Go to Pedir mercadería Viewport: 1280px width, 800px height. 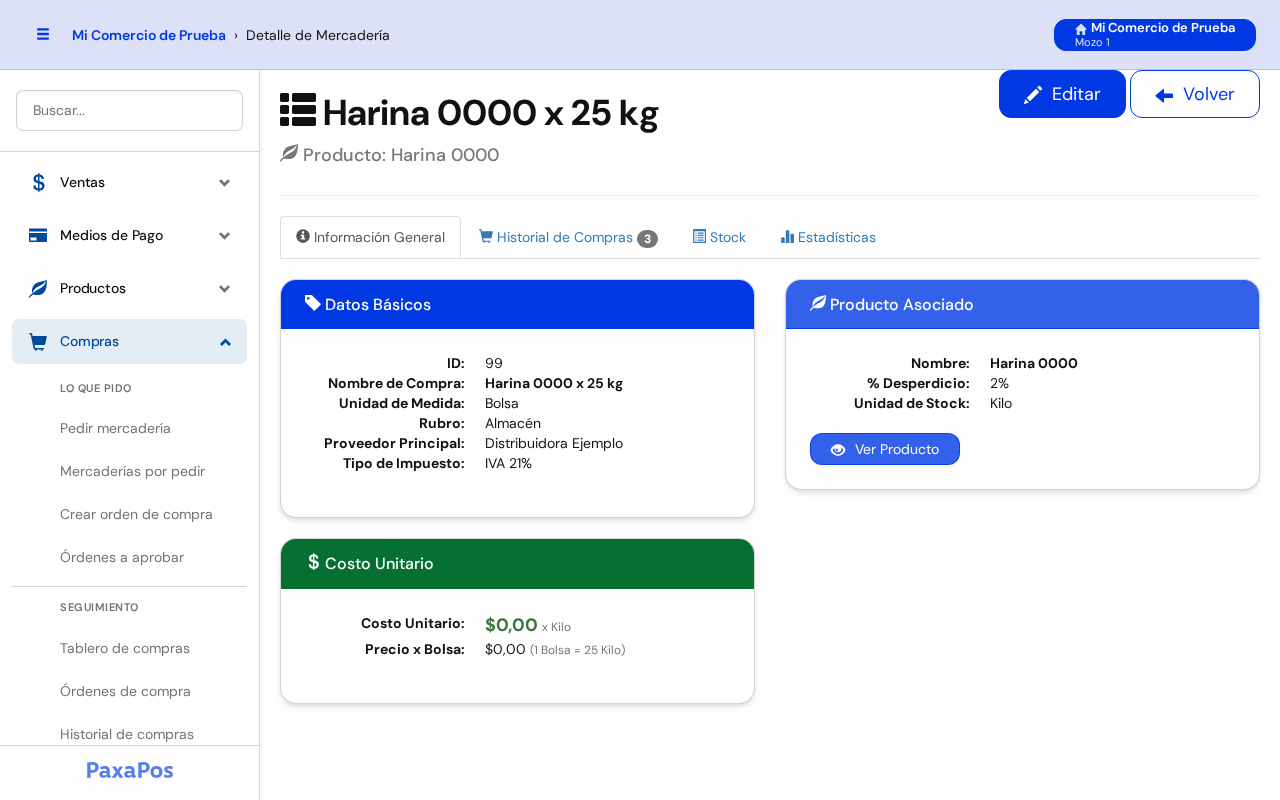pyautogui.click(x=115, y=428)
